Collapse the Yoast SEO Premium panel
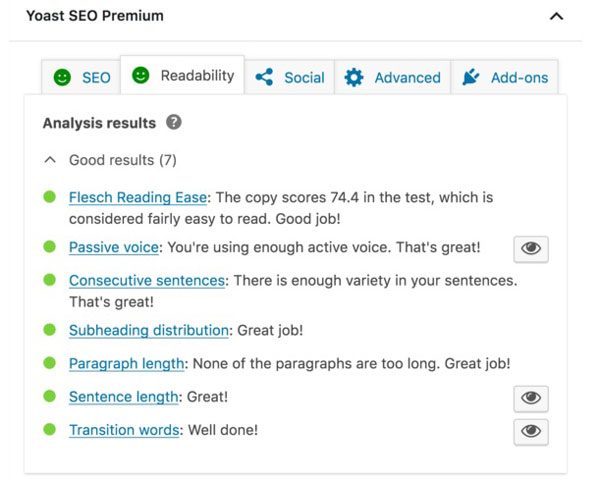The width and height of the screenshot is (600, 480). [557, 16]
